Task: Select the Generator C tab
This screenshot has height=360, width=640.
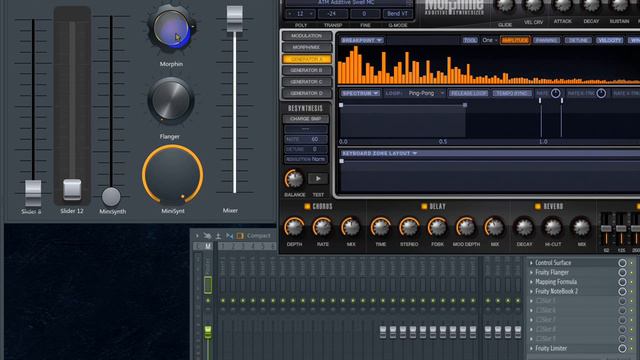Action: point(307,82)
